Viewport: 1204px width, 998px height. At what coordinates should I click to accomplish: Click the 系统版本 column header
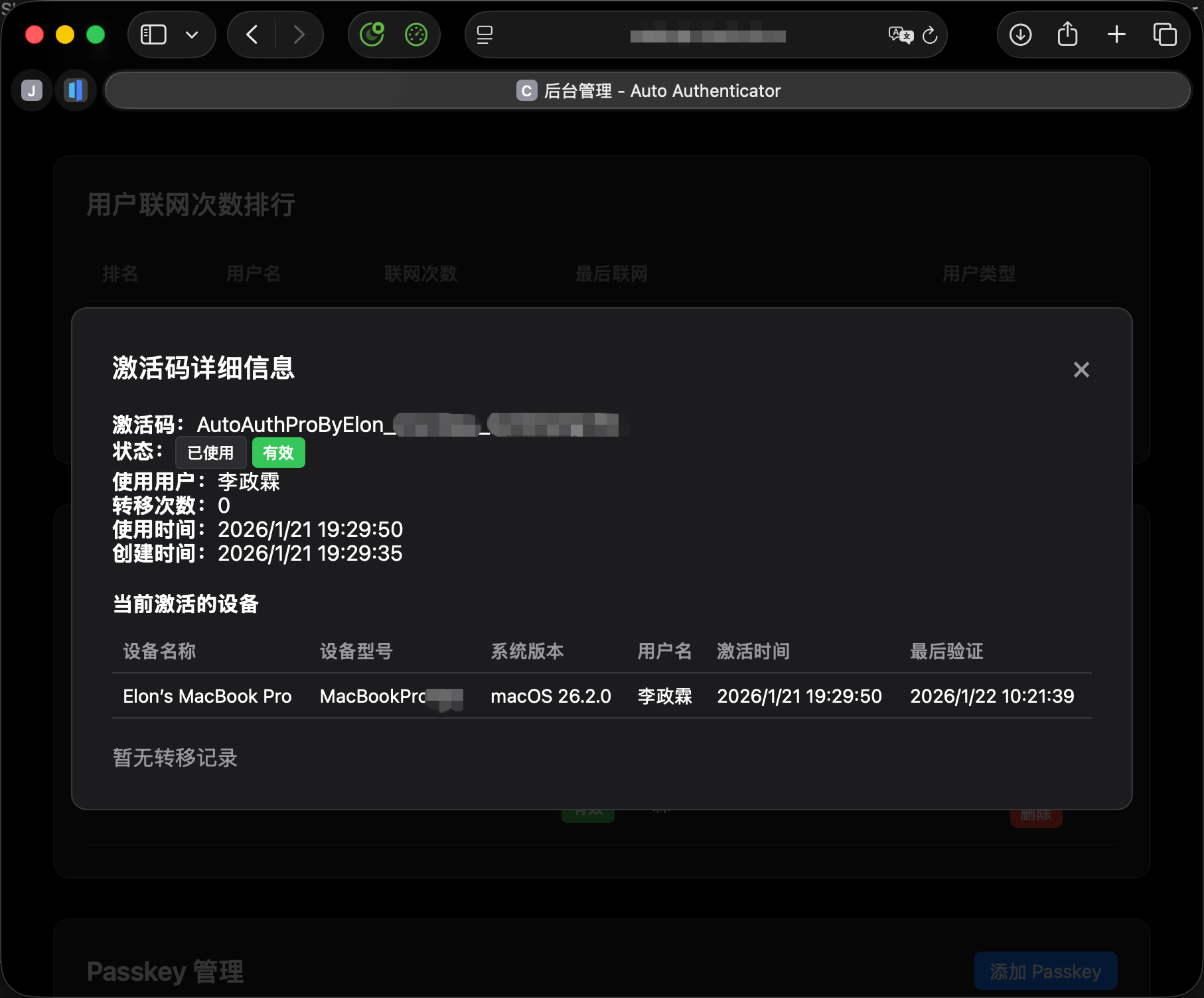coord(527,651)
